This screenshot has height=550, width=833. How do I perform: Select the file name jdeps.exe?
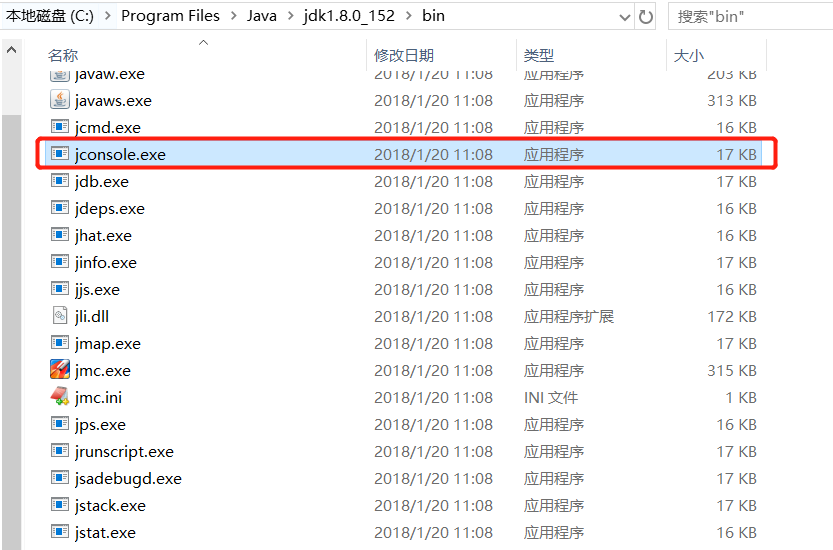click(x=110, y=209)
